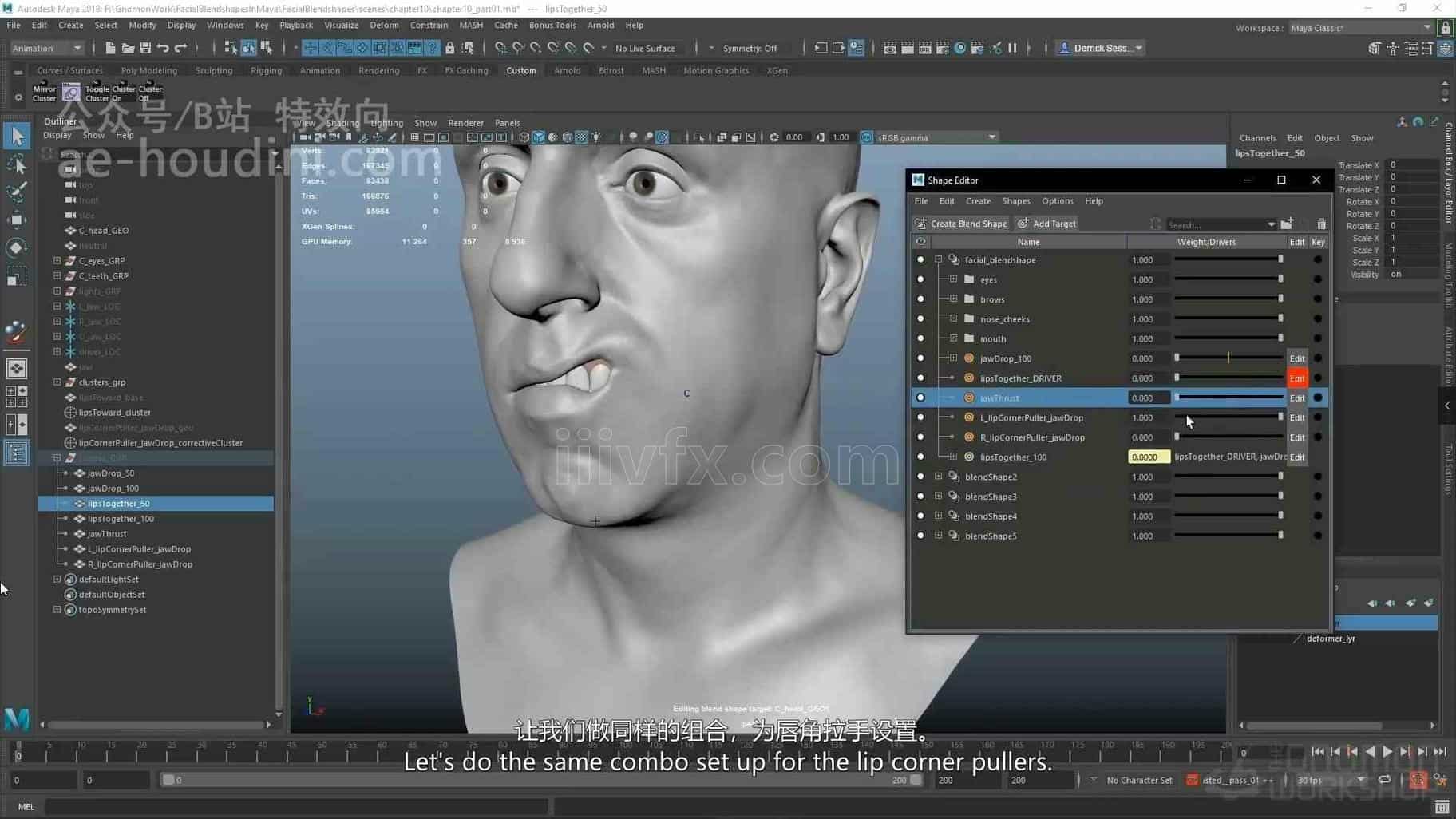Image resolution: width=1456 pixels, height=819 pixels.
Task: Click Add Target in Shape Editor
Action: (x=1046, y=224)
